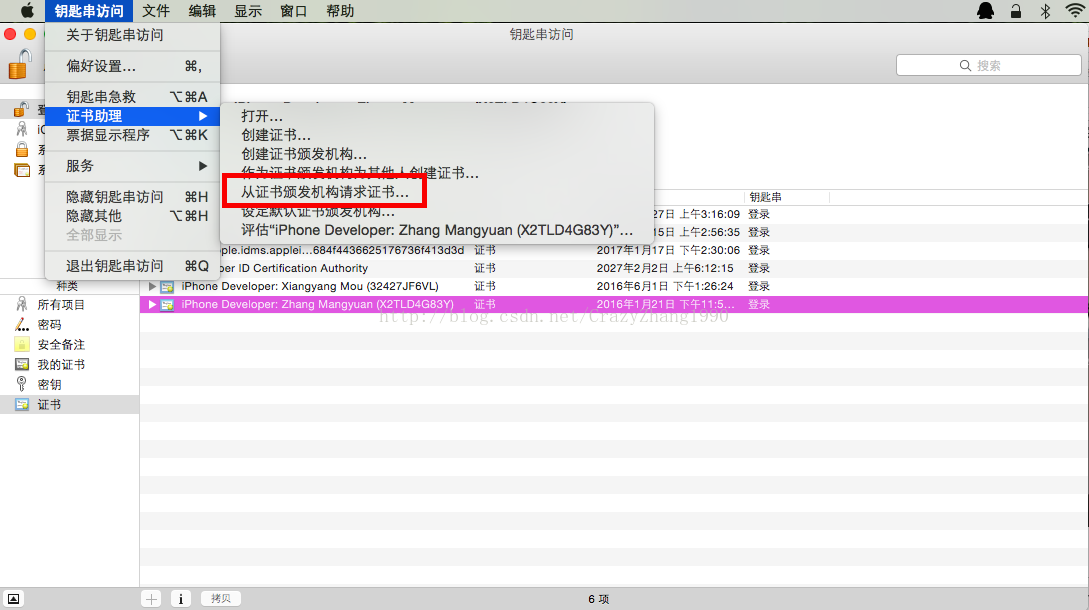The image size is (1089, 610).
Task: Open 钥匙串访问 application menu
Action: tap(89, 11)
